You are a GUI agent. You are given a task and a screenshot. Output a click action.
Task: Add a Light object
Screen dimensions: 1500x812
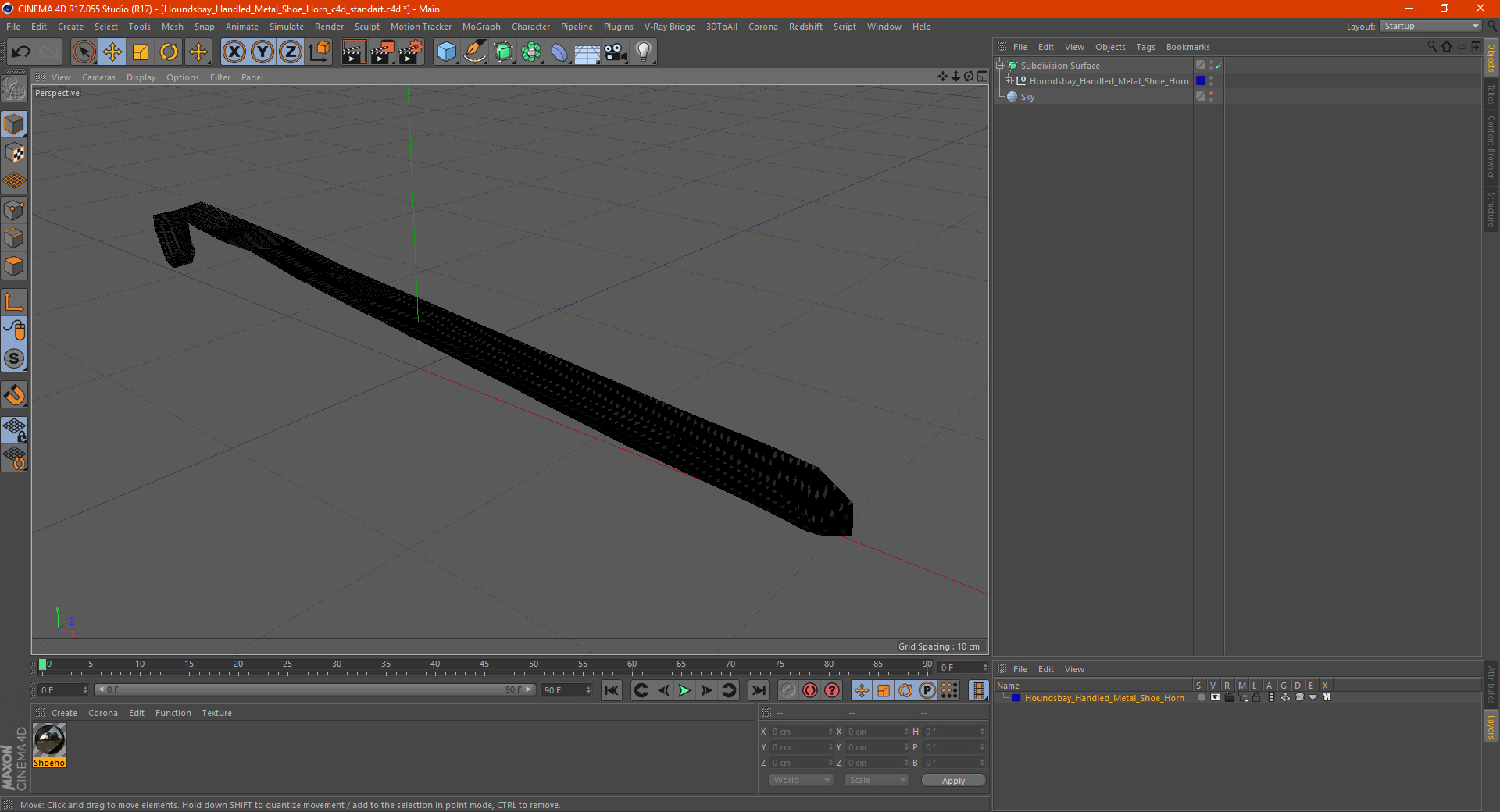point(644,52)
